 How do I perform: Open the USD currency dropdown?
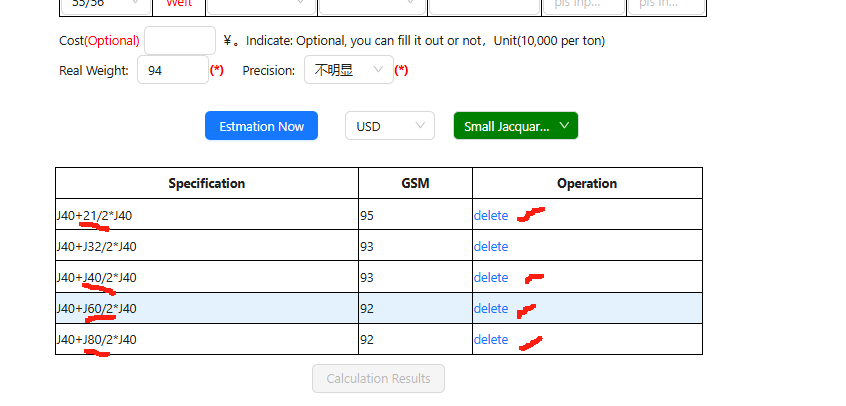pyautogui.click(x=389, y=126)
